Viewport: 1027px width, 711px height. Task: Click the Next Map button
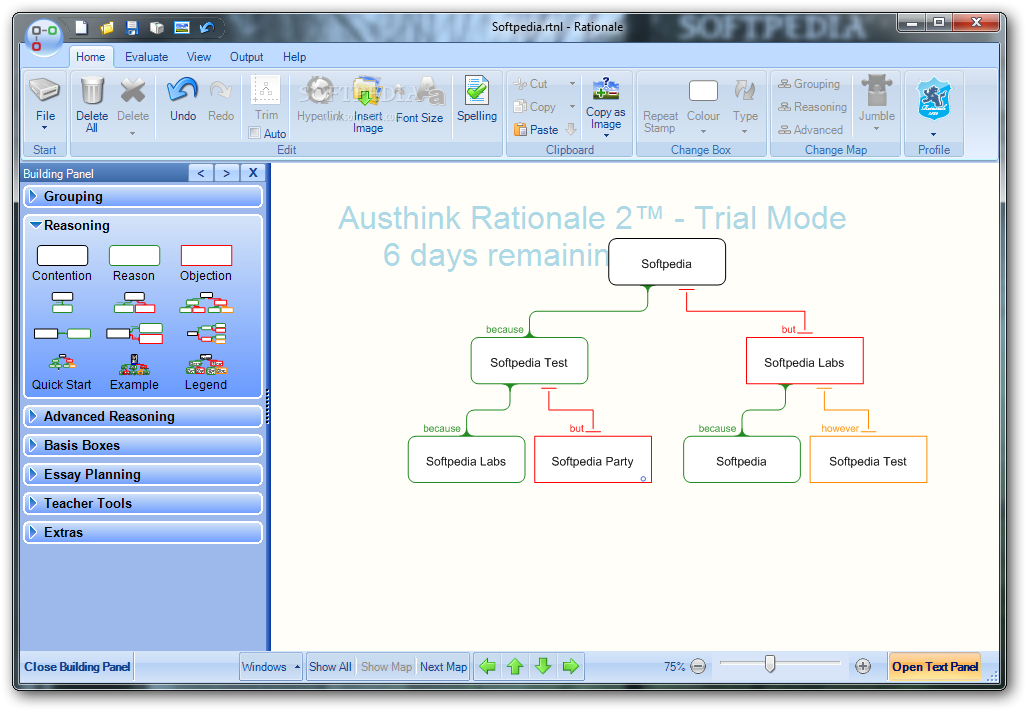click(x=443, y=666)
